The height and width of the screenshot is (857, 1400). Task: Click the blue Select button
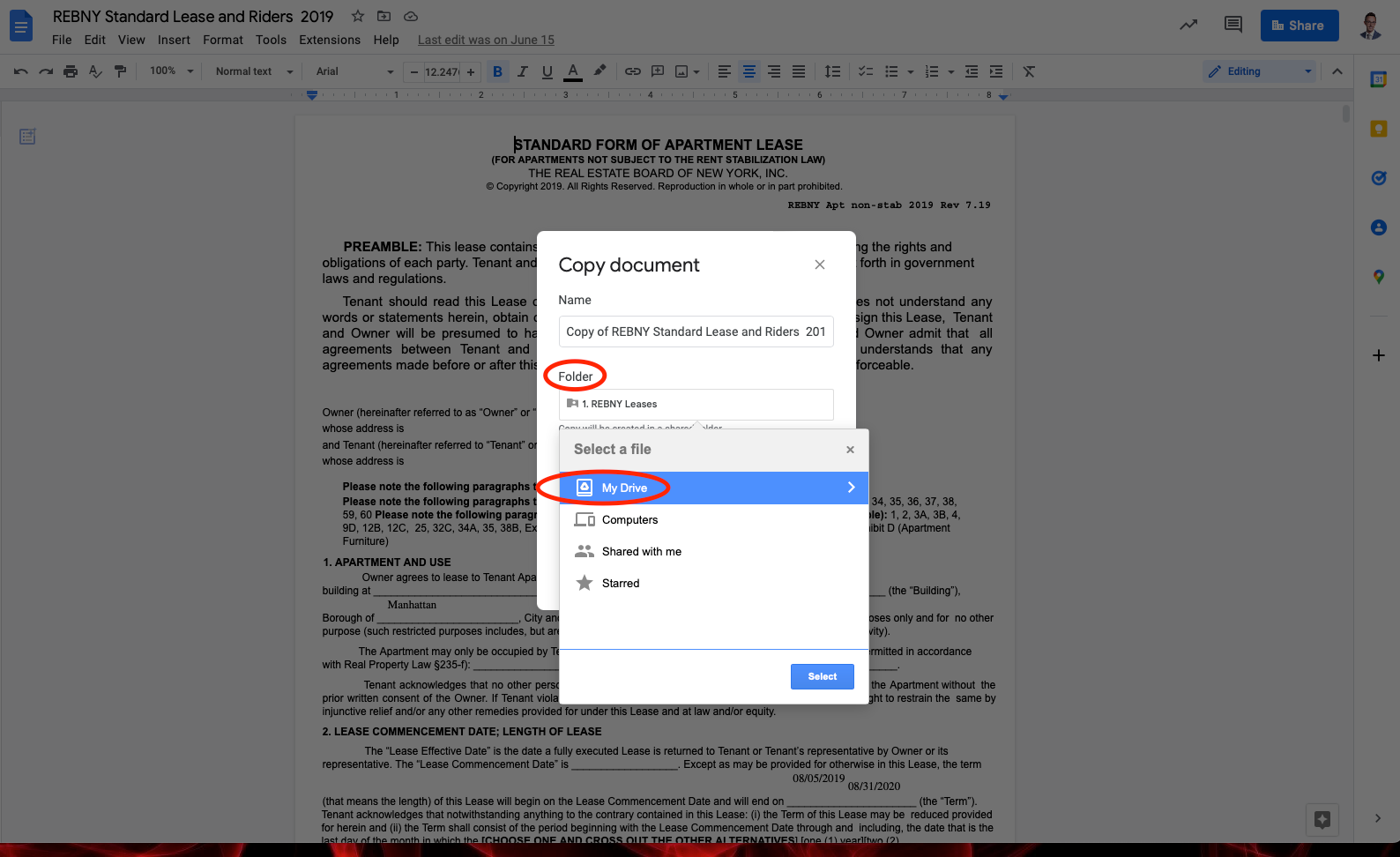[x=823, y=676]
